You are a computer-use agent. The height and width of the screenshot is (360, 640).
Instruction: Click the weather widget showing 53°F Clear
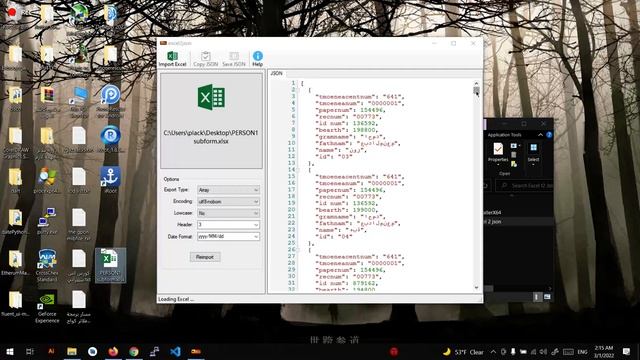tap(463, 352)
